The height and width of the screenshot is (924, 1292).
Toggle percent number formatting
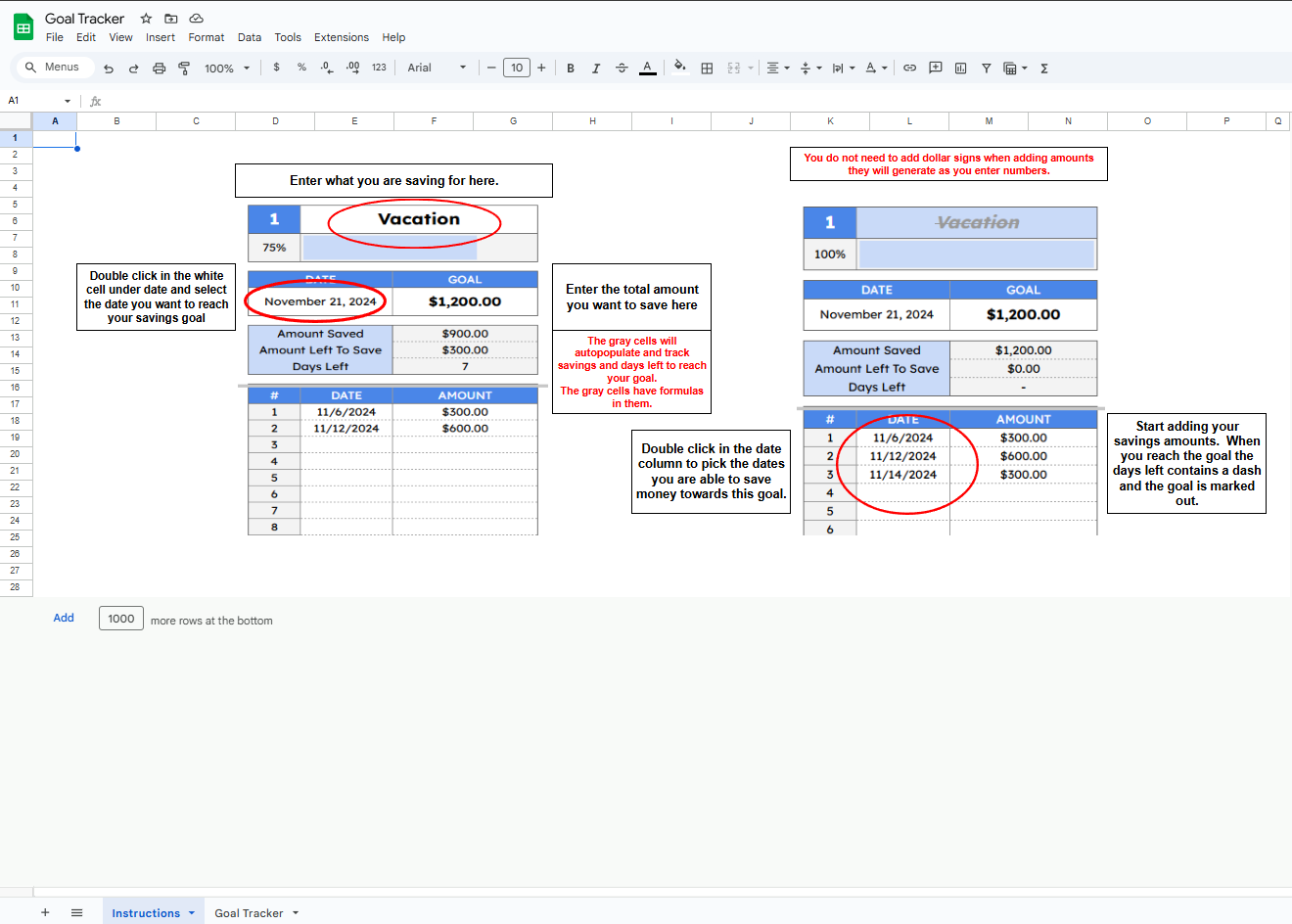pos(301,68)
